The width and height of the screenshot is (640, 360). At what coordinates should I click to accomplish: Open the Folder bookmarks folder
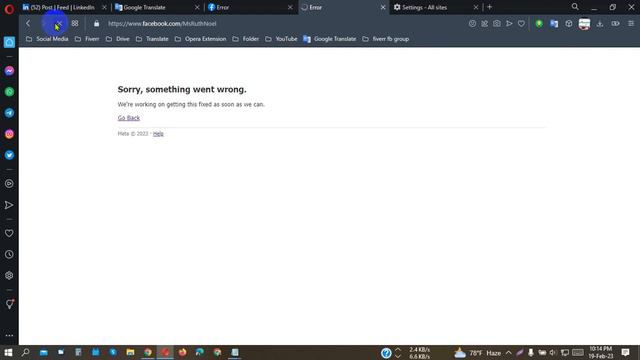pyautogui.click(x=246, y=39)
